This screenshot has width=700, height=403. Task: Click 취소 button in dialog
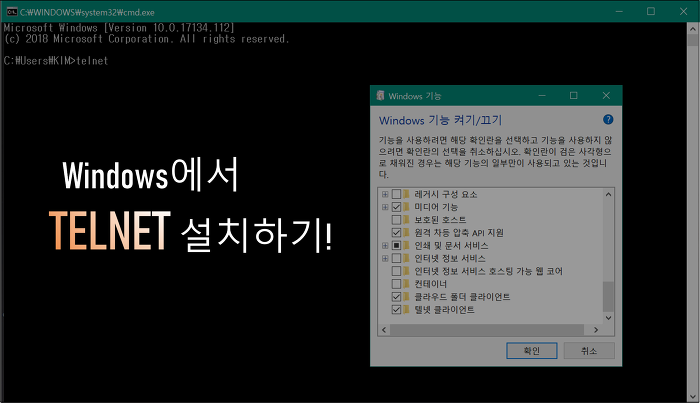(x=589, y=351)
